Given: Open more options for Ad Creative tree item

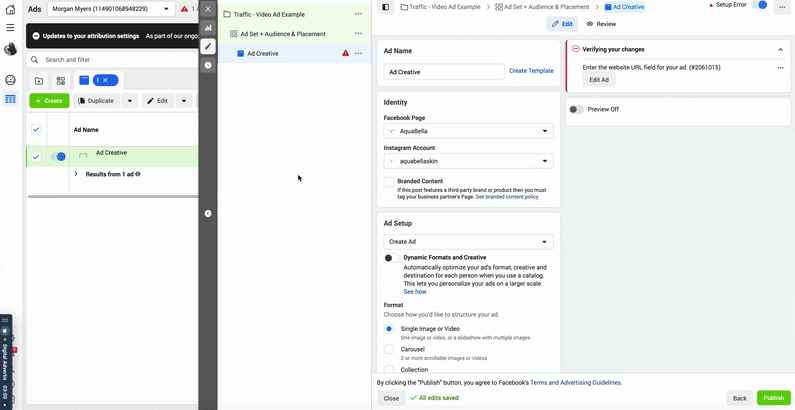Looking at the screenshot, I should pos(358,53).
